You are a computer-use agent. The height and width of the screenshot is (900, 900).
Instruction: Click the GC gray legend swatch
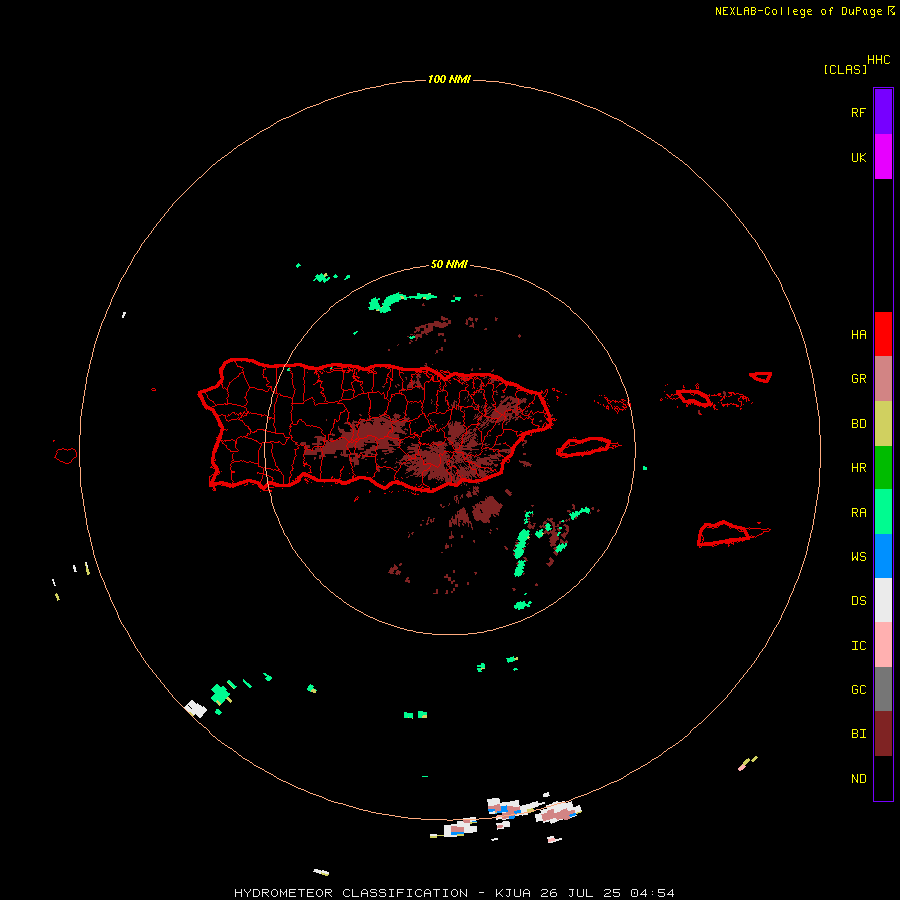[883, 689]
